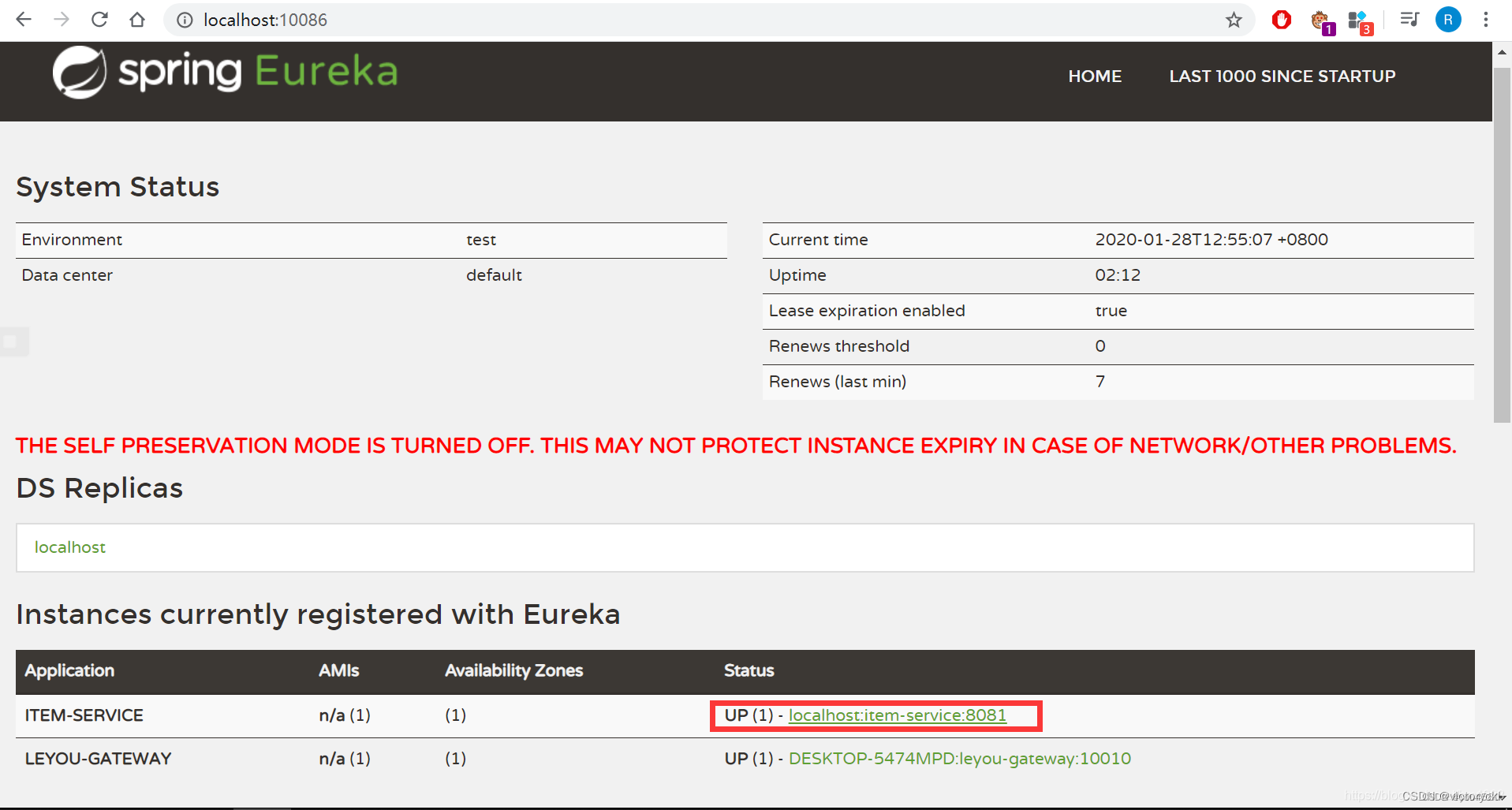Click the red self preservation warning text

tap(736, 446)
